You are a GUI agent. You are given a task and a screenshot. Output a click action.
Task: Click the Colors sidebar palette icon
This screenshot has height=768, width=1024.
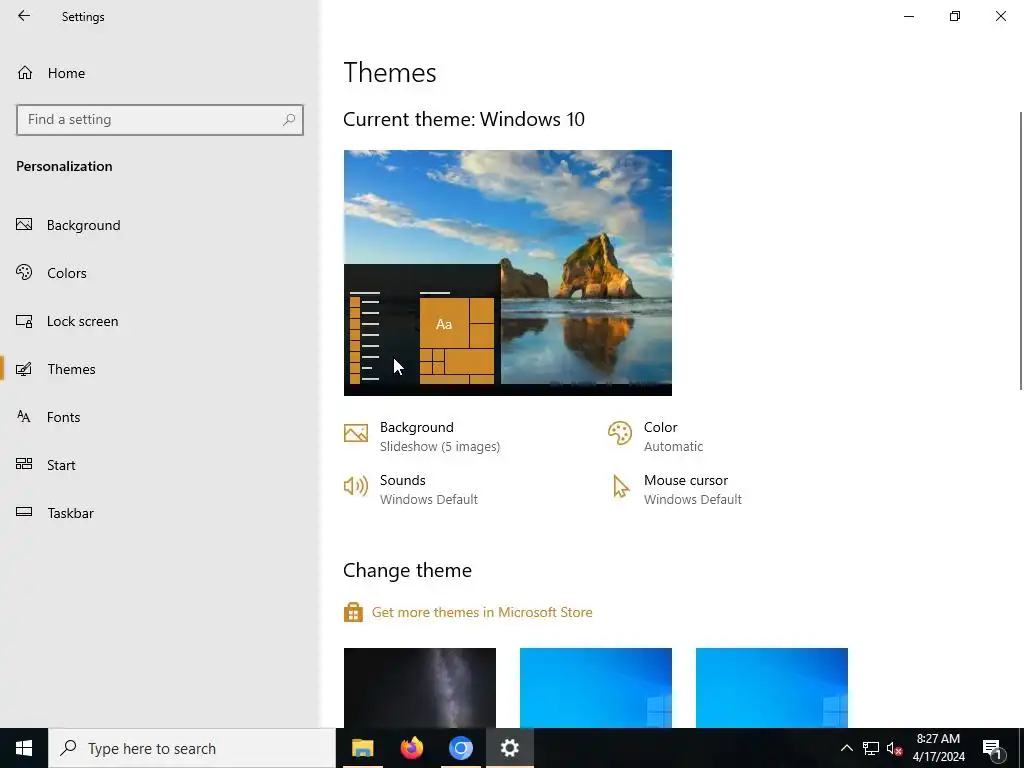tap(24, 272)
